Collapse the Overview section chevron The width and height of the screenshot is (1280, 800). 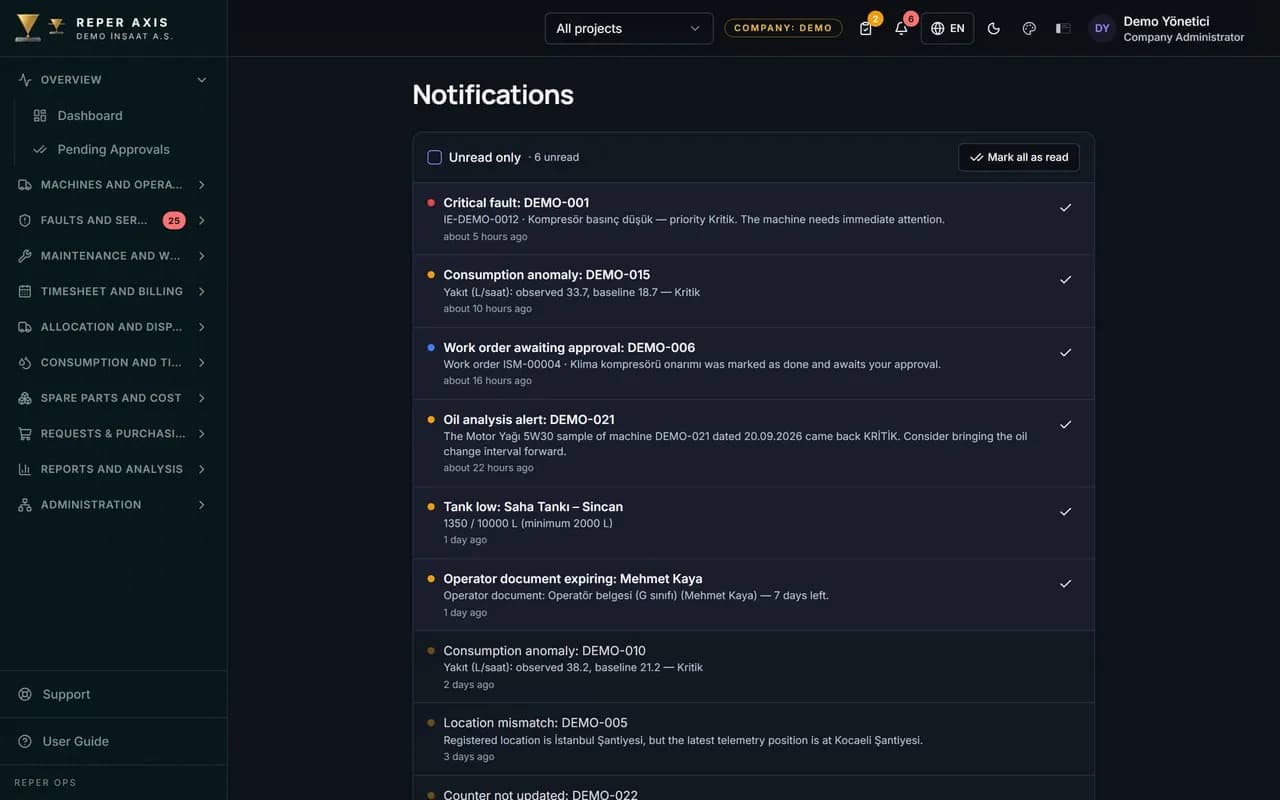[202, 80]
